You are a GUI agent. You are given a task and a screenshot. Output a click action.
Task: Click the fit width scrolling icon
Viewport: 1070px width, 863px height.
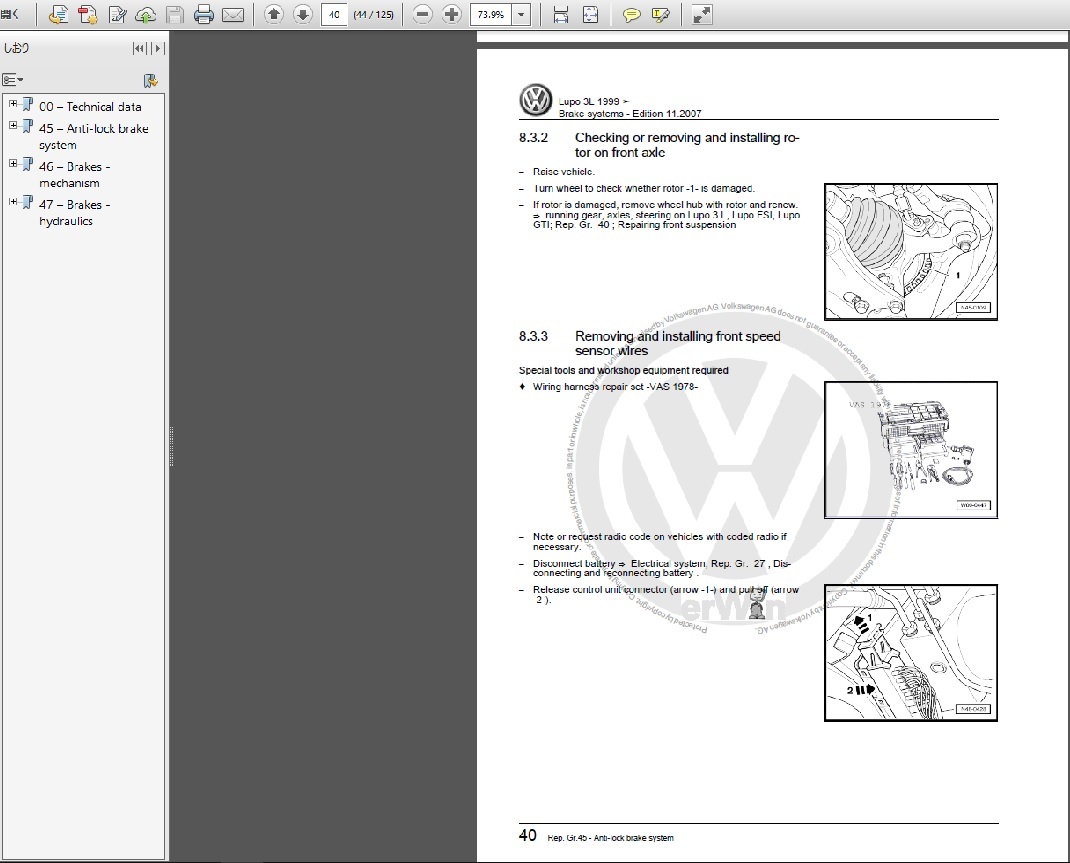[560, 14]
